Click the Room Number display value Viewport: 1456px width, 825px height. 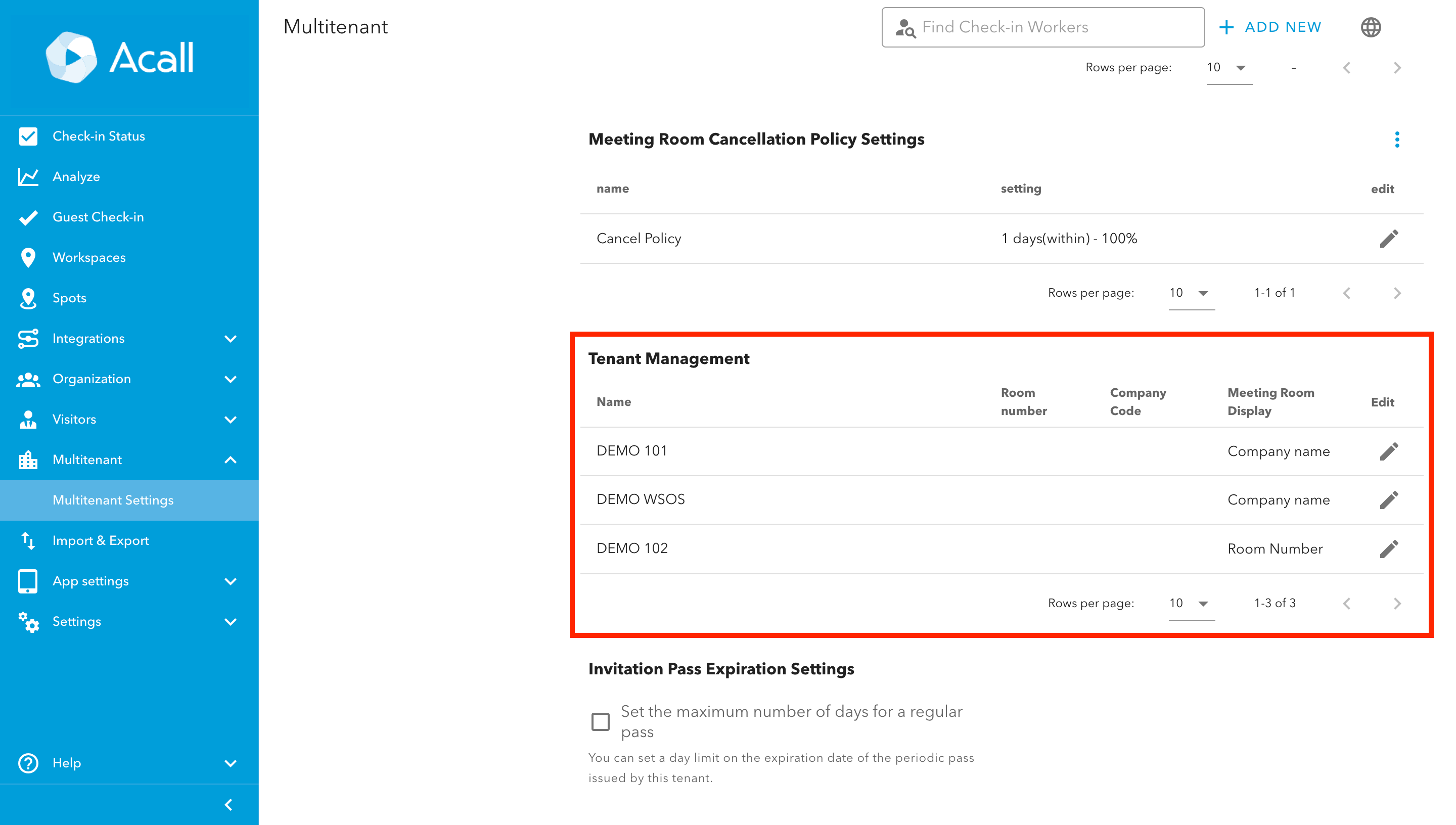click(1275, 549)
